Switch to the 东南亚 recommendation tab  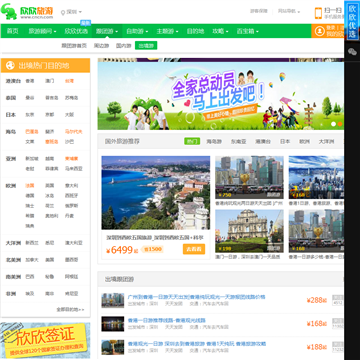click(x=239, y=141)
